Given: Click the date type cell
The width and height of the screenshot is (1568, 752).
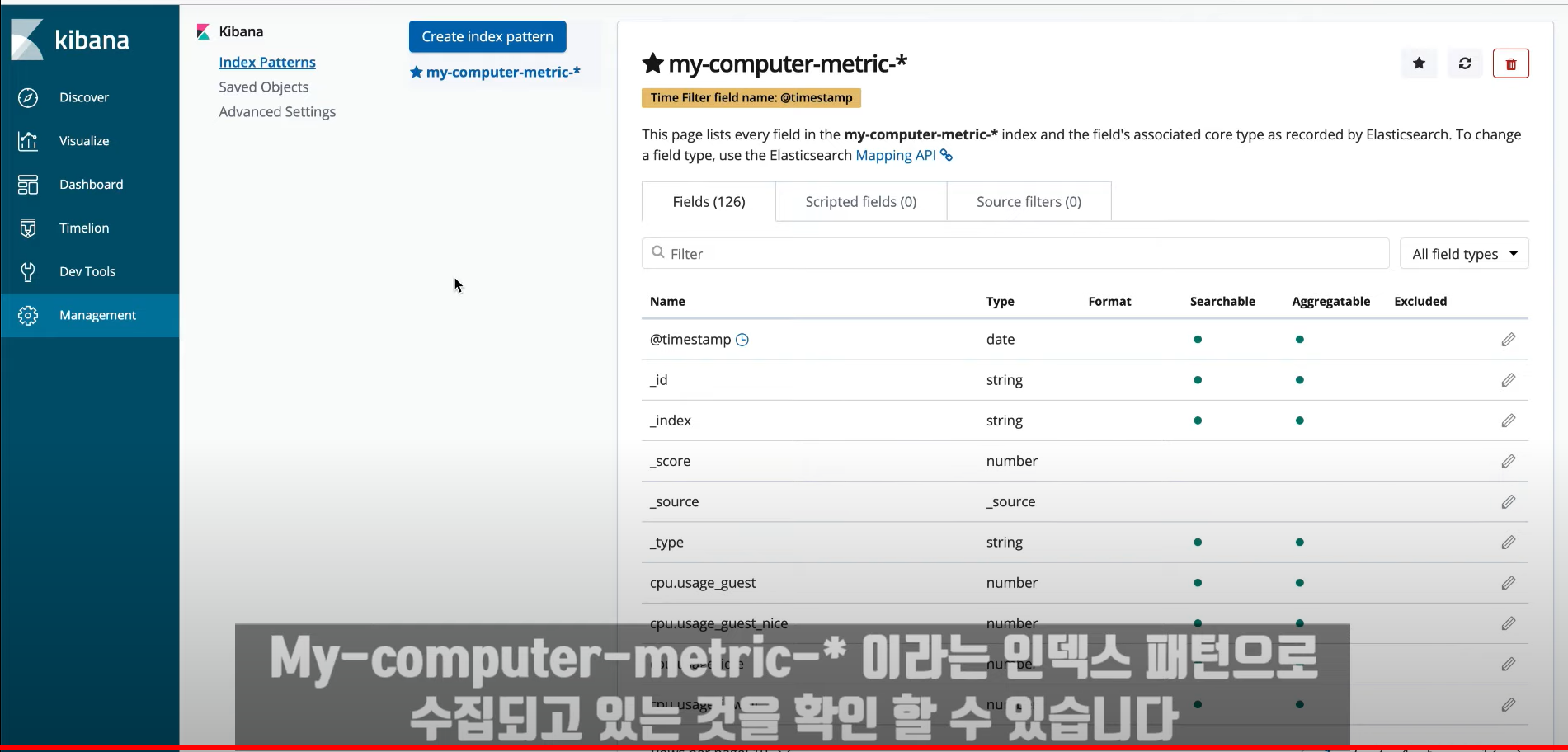Looking at the screenshot, I should pyautogui.click(x=1001, y=340).
